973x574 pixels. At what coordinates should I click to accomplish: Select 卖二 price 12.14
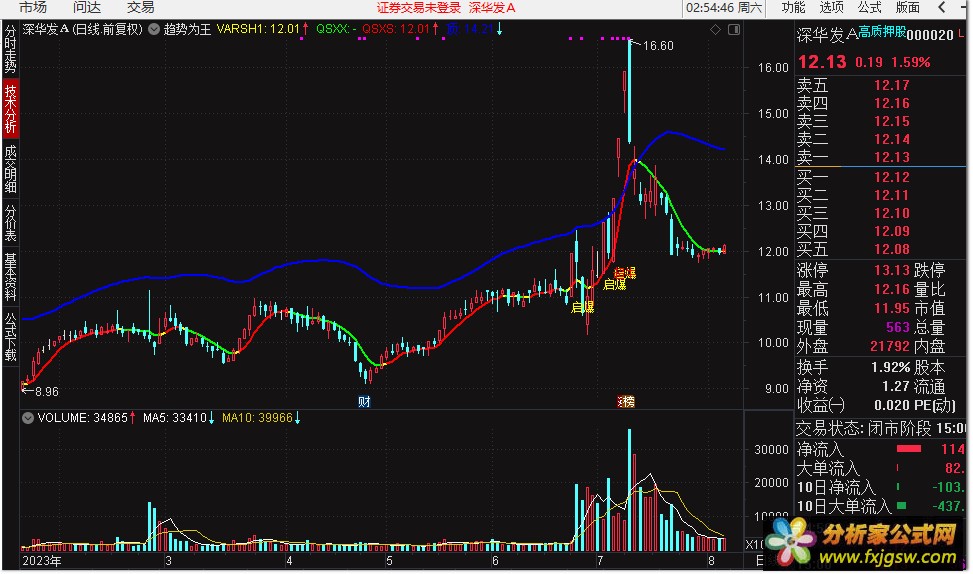[892, 140]
